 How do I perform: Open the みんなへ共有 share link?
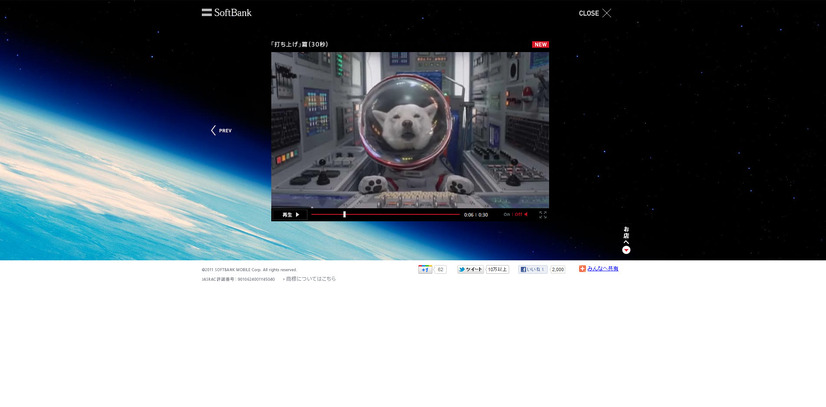coord(603,268)
